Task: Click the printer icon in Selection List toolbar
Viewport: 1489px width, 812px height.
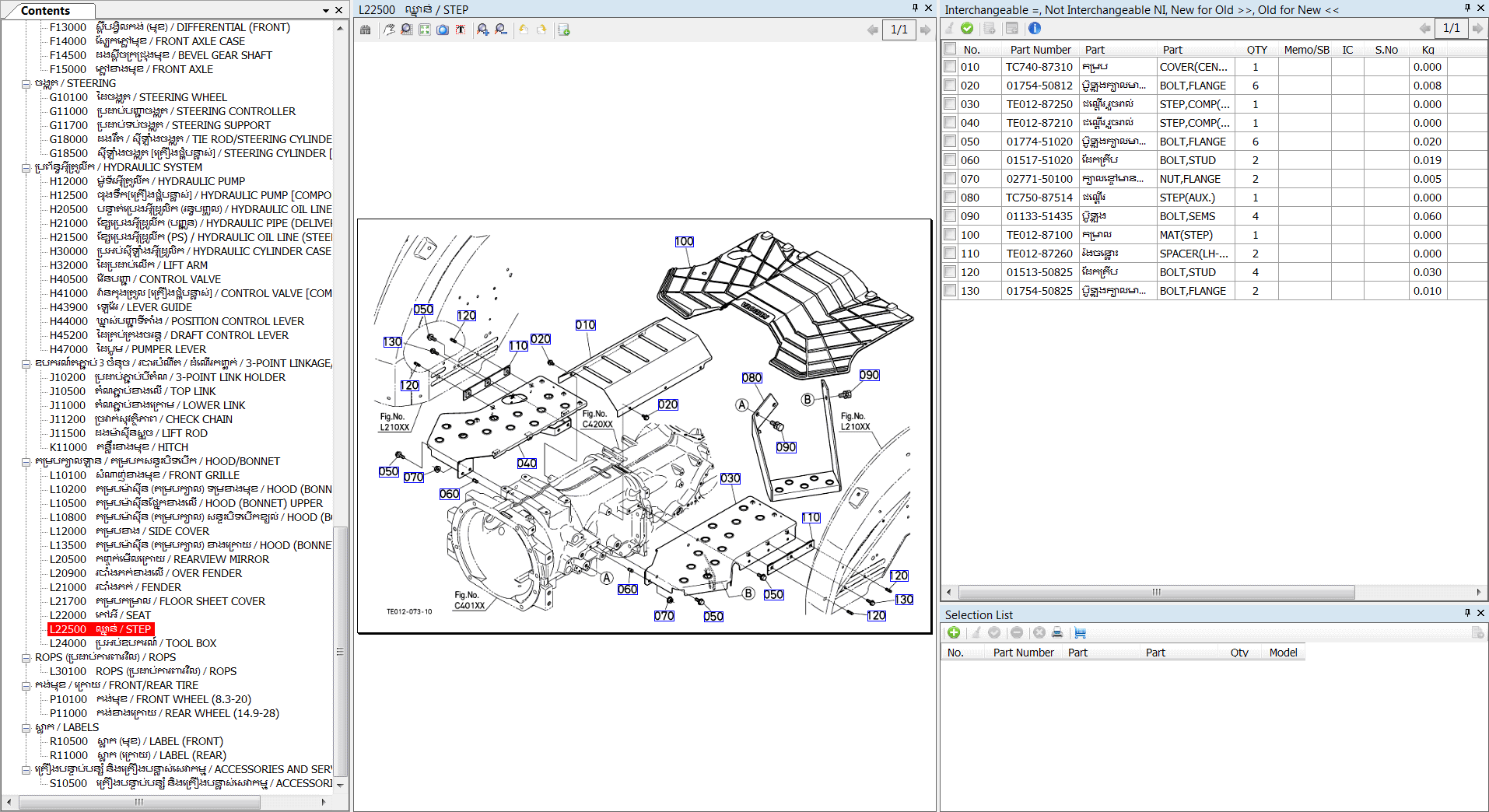Action: (1057, 632)
